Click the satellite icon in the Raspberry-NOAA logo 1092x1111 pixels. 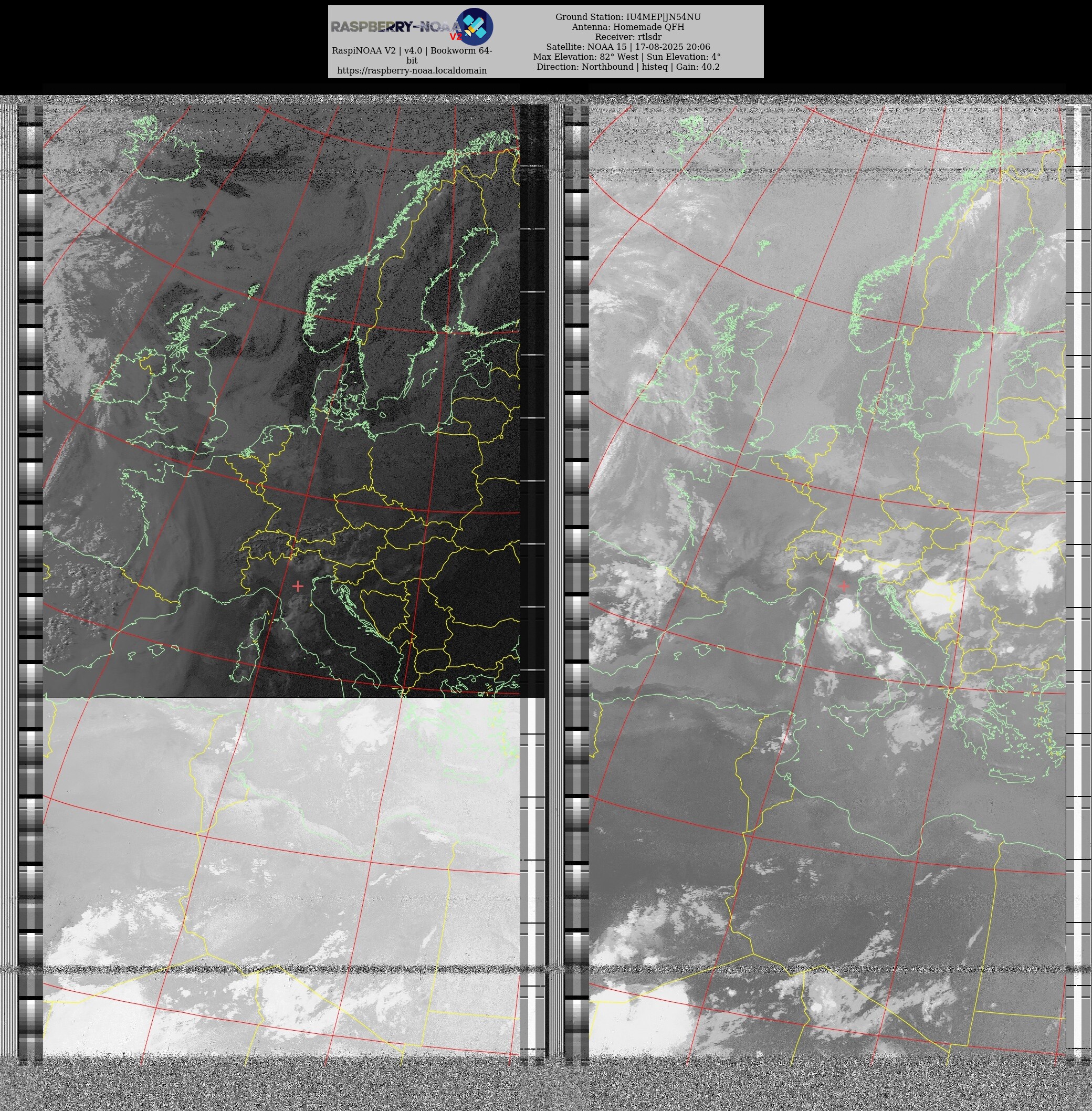(x=474, y=26)
